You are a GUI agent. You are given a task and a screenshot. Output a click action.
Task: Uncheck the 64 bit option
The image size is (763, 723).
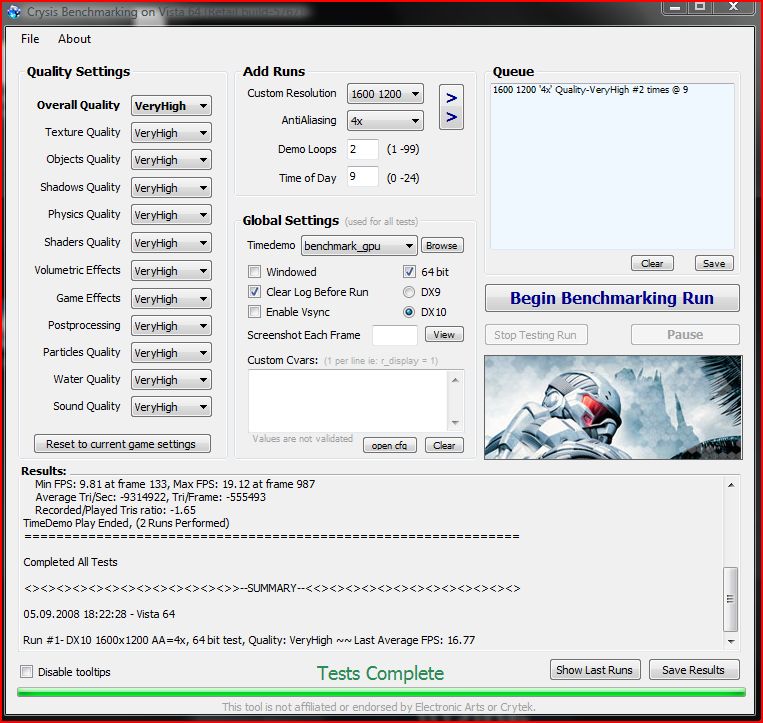[x=409, y=271]
